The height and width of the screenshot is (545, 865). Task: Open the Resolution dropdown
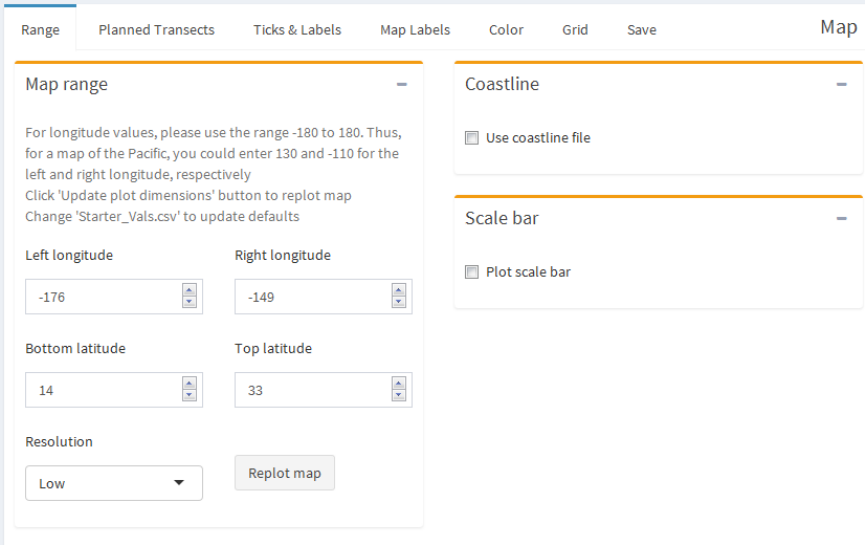(114, 483)
